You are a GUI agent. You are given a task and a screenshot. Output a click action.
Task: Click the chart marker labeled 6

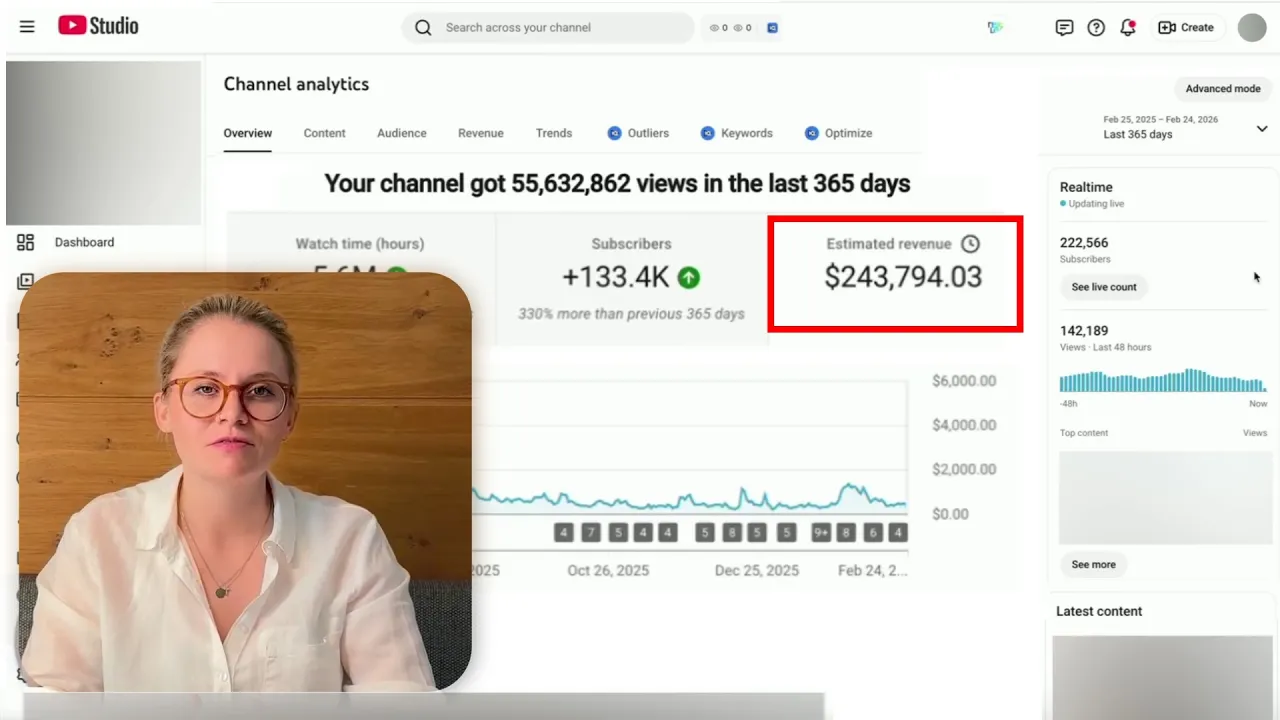click(873, 533)
